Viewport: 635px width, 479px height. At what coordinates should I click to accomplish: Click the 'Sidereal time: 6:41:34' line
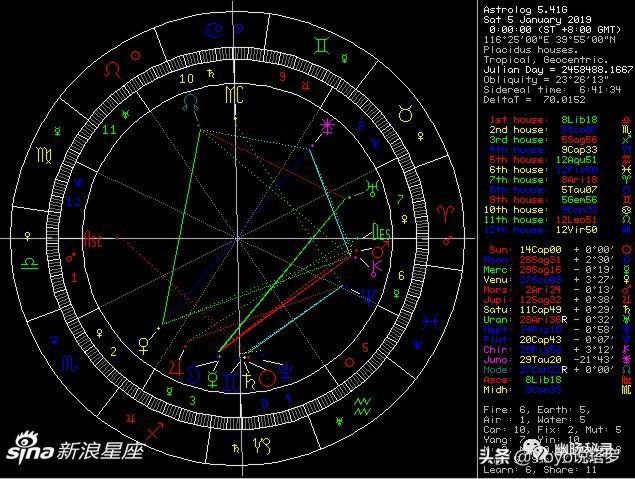click(552, 89)
